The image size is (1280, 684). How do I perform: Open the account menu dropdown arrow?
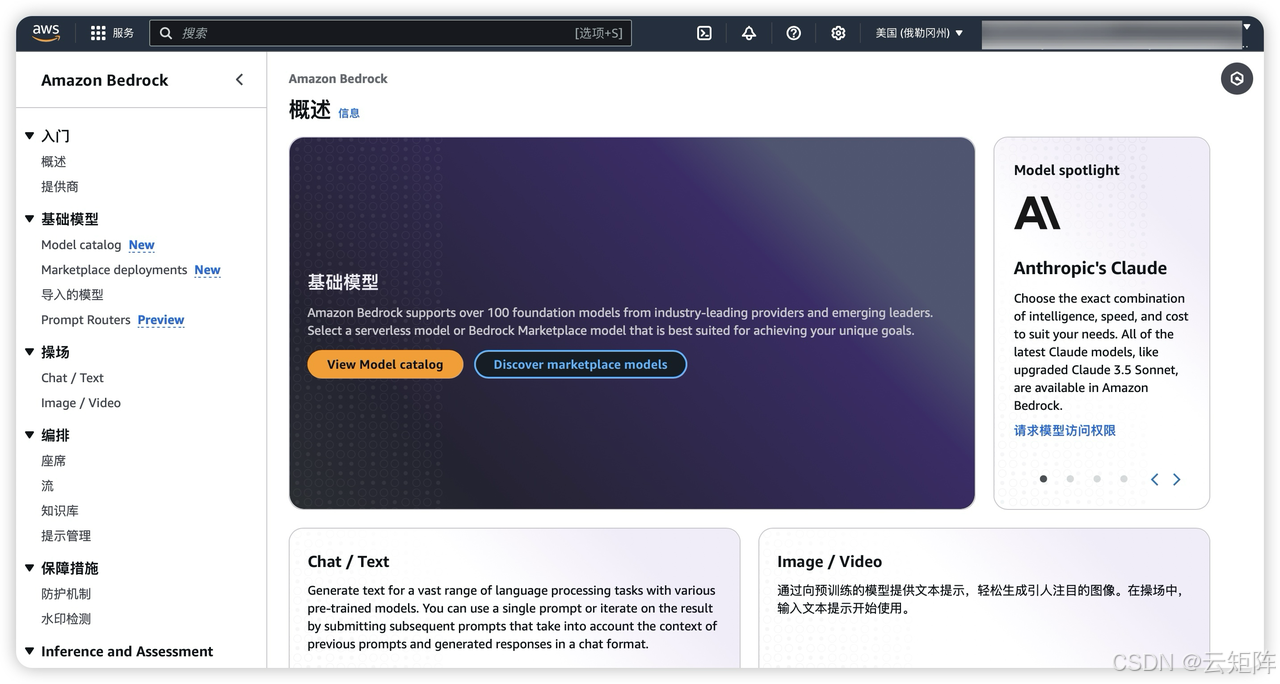click(x=1247, y=27)
